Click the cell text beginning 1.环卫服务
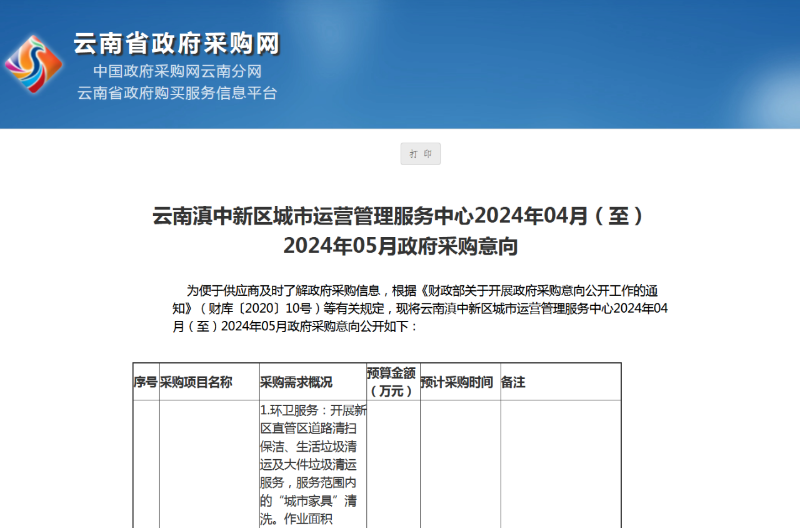 tap(313, 464)
